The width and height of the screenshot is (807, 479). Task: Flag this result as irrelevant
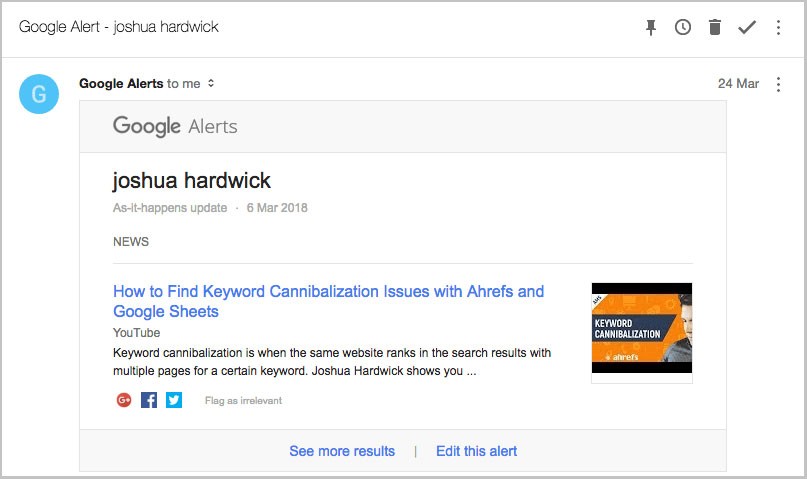tap(243, 401)
